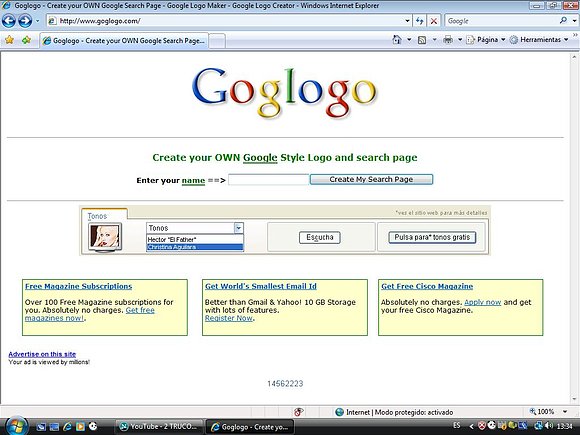Expand the toolbar overflow chevron
The width and height of the screenshot is (580, 435).
[x=576, y=35]
